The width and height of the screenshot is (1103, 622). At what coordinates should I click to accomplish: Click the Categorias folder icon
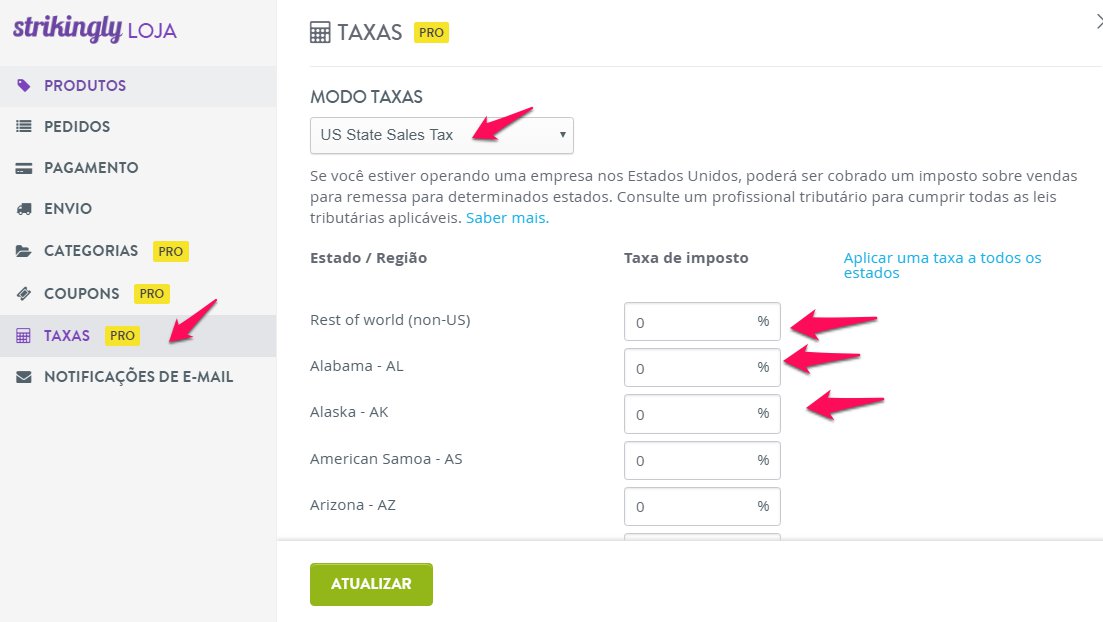(24, 251)
